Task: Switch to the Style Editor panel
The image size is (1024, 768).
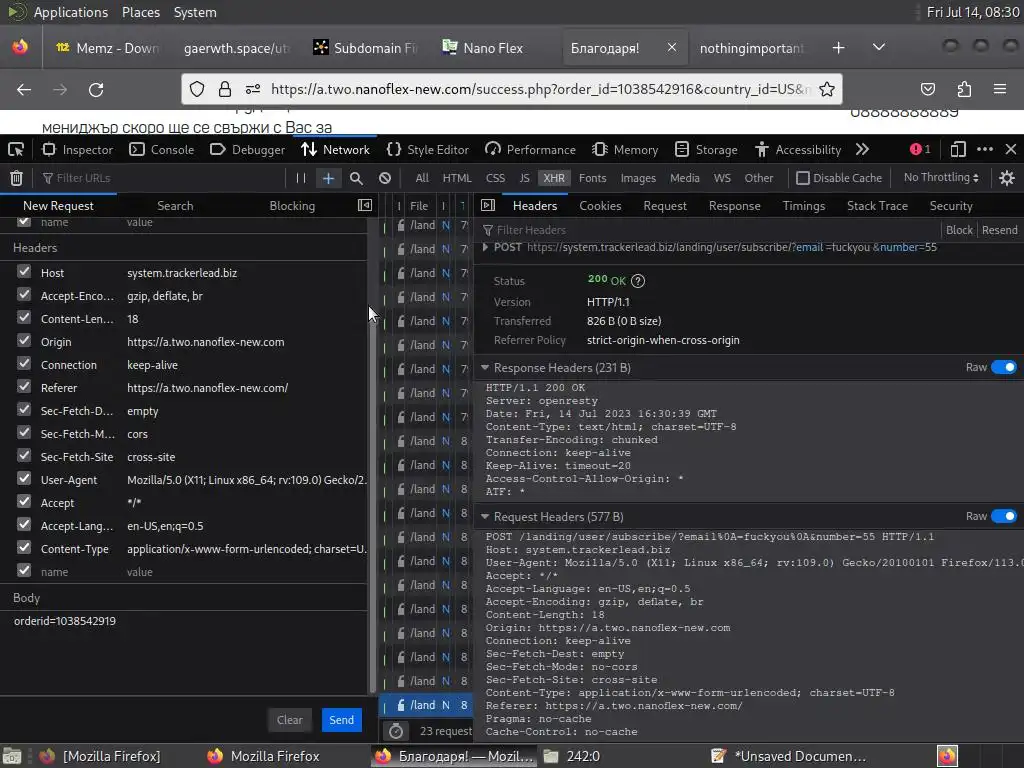Action: [x=428, y=150]
